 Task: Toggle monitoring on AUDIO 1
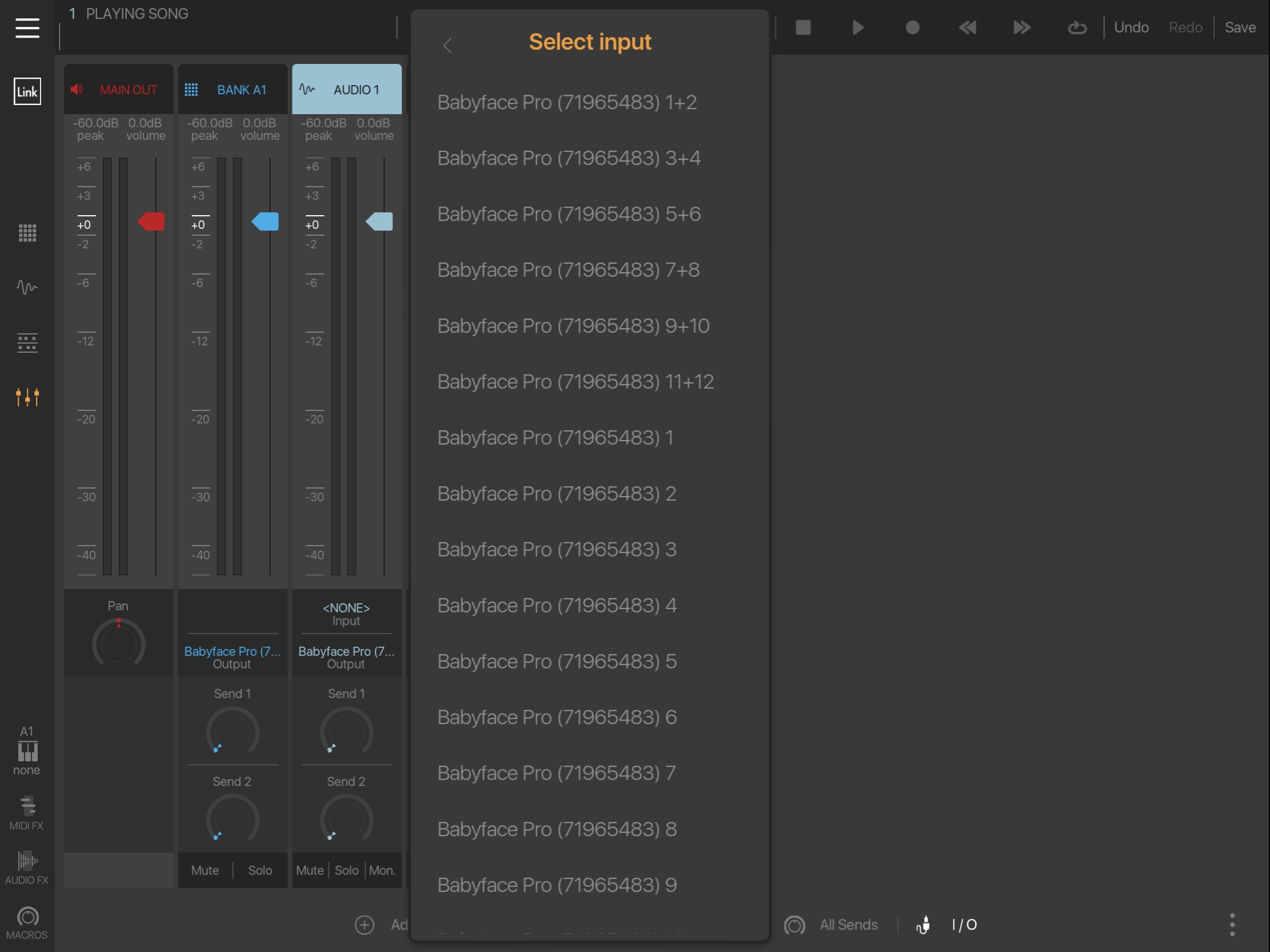[383, 870]
